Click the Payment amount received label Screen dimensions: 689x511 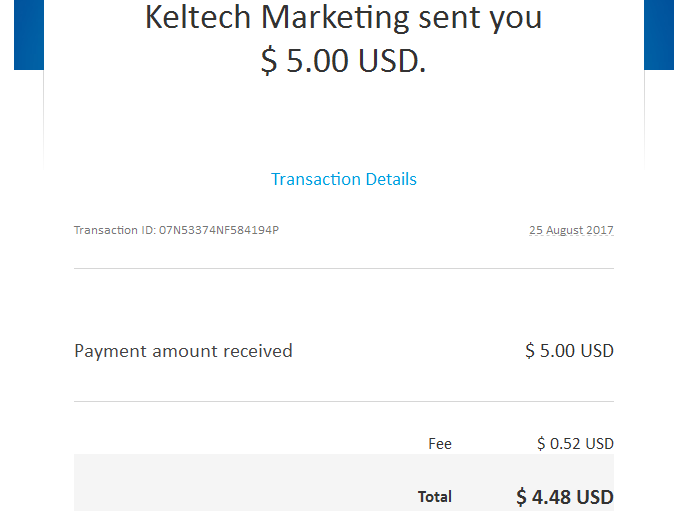pos(183,351)
